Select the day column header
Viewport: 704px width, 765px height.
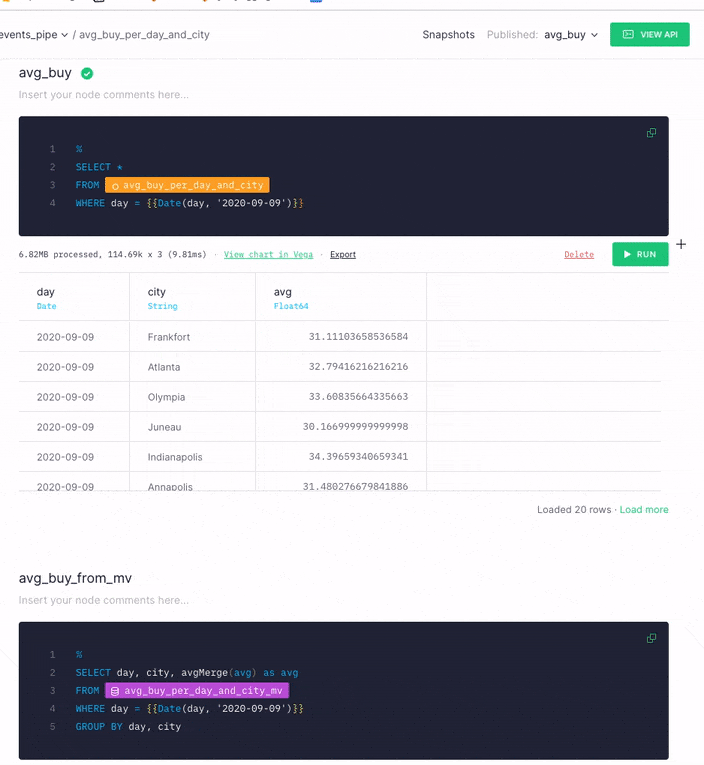(74, 297)
